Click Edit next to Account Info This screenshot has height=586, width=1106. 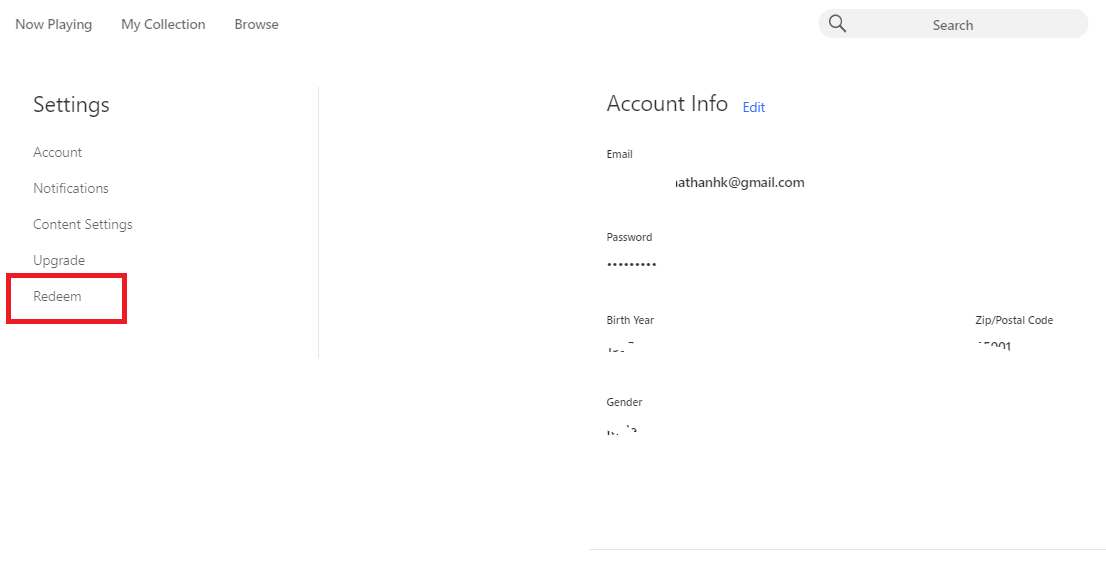click(x=753, y=107)
